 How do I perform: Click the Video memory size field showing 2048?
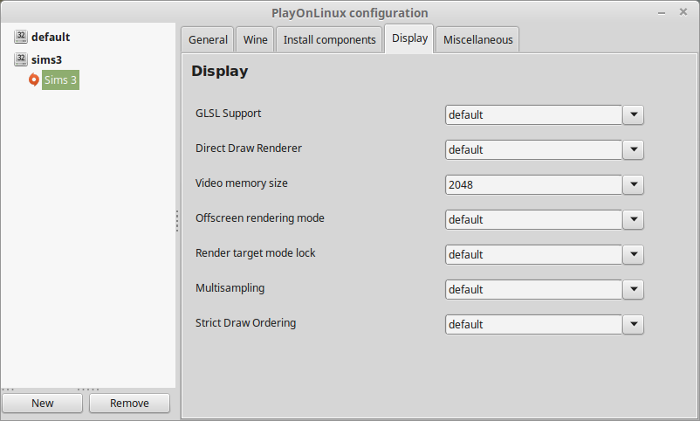pyautogui.click(x=533, y=185)
